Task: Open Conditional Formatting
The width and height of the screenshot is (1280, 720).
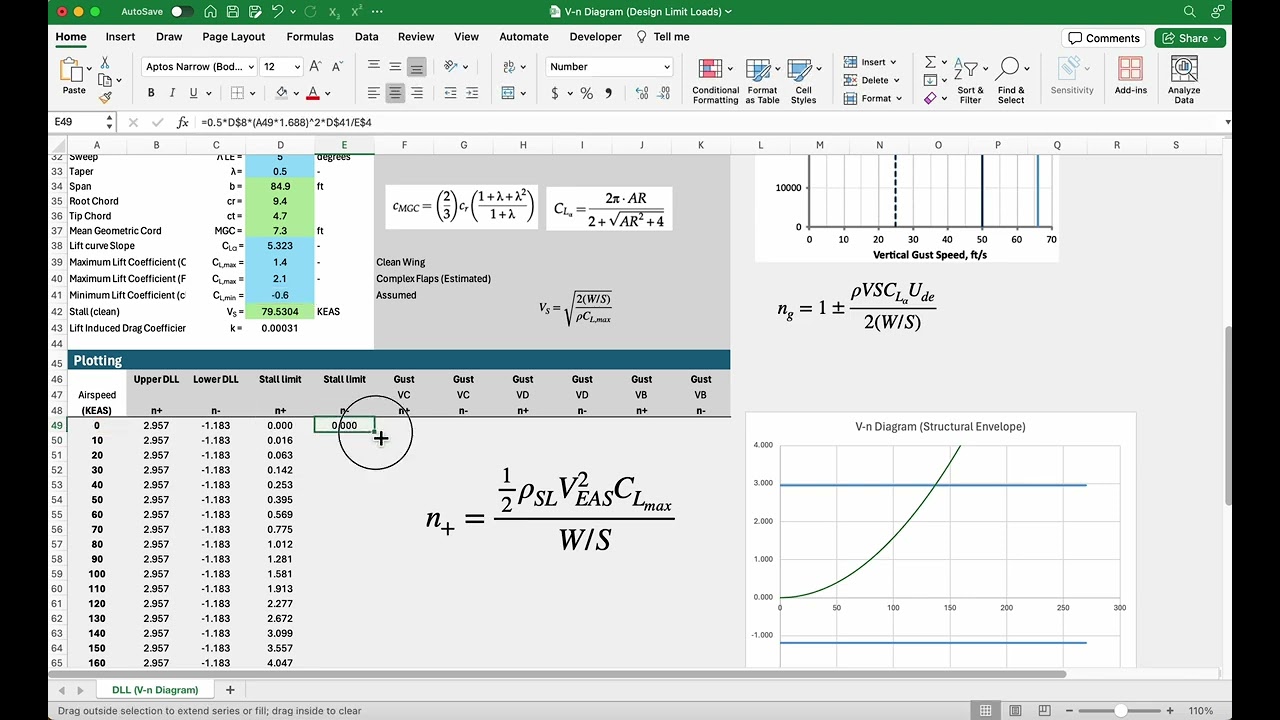Action: (715, 81)
